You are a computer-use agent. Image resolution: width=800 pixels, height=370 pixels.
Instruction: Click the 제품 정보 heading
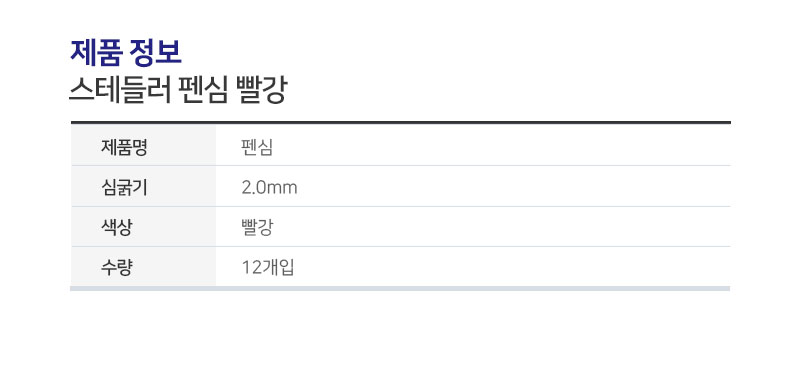[x=126, y=53]
